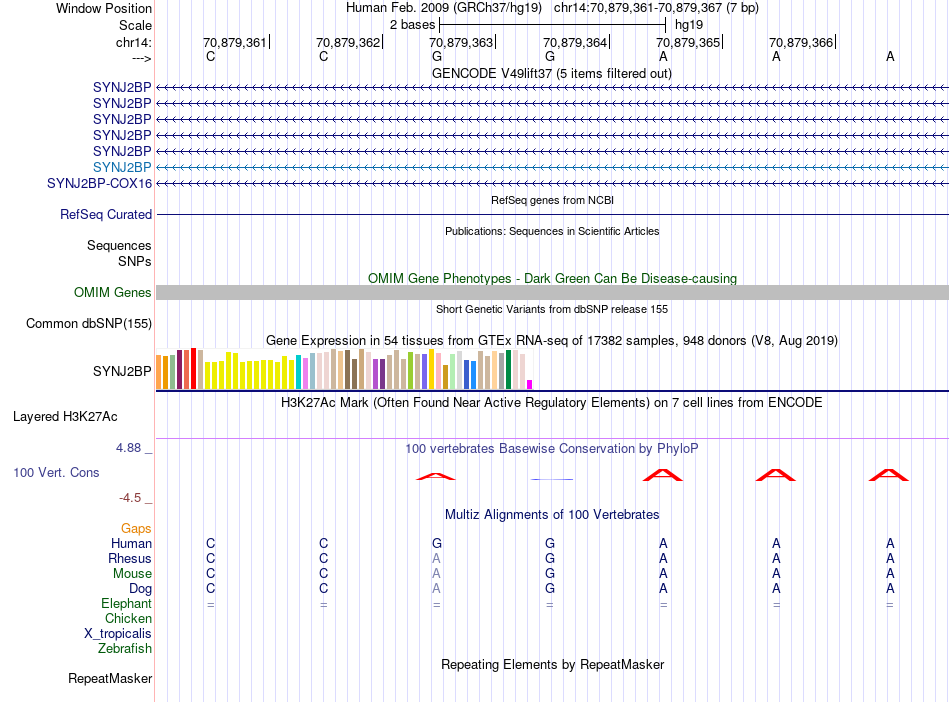This screenshot has width=950, height=702.
Task: Click the ---> strand direction arrow label
Action: (x=141, y=58)
